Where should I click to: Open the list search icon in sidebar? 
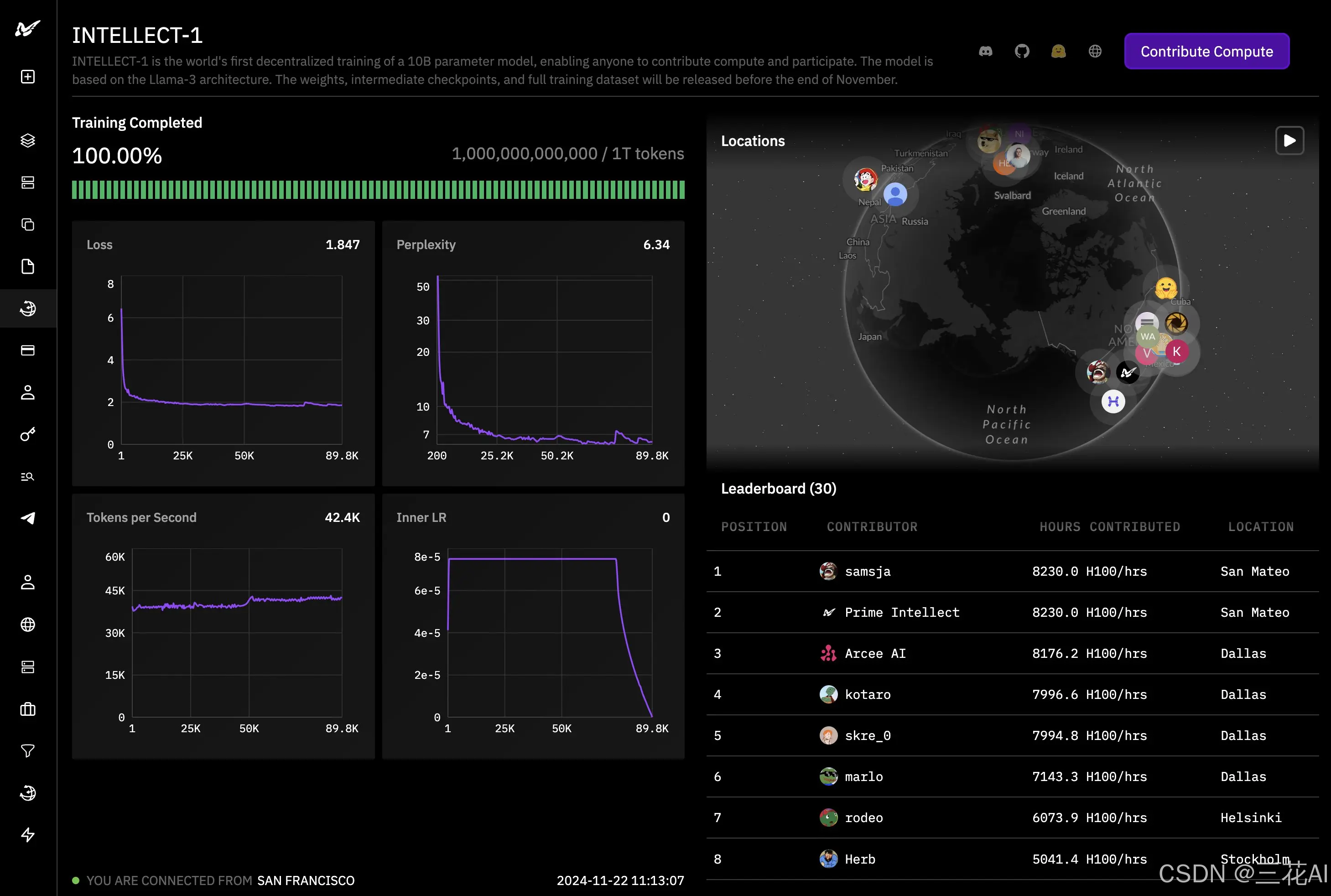[x=27, y=477]
